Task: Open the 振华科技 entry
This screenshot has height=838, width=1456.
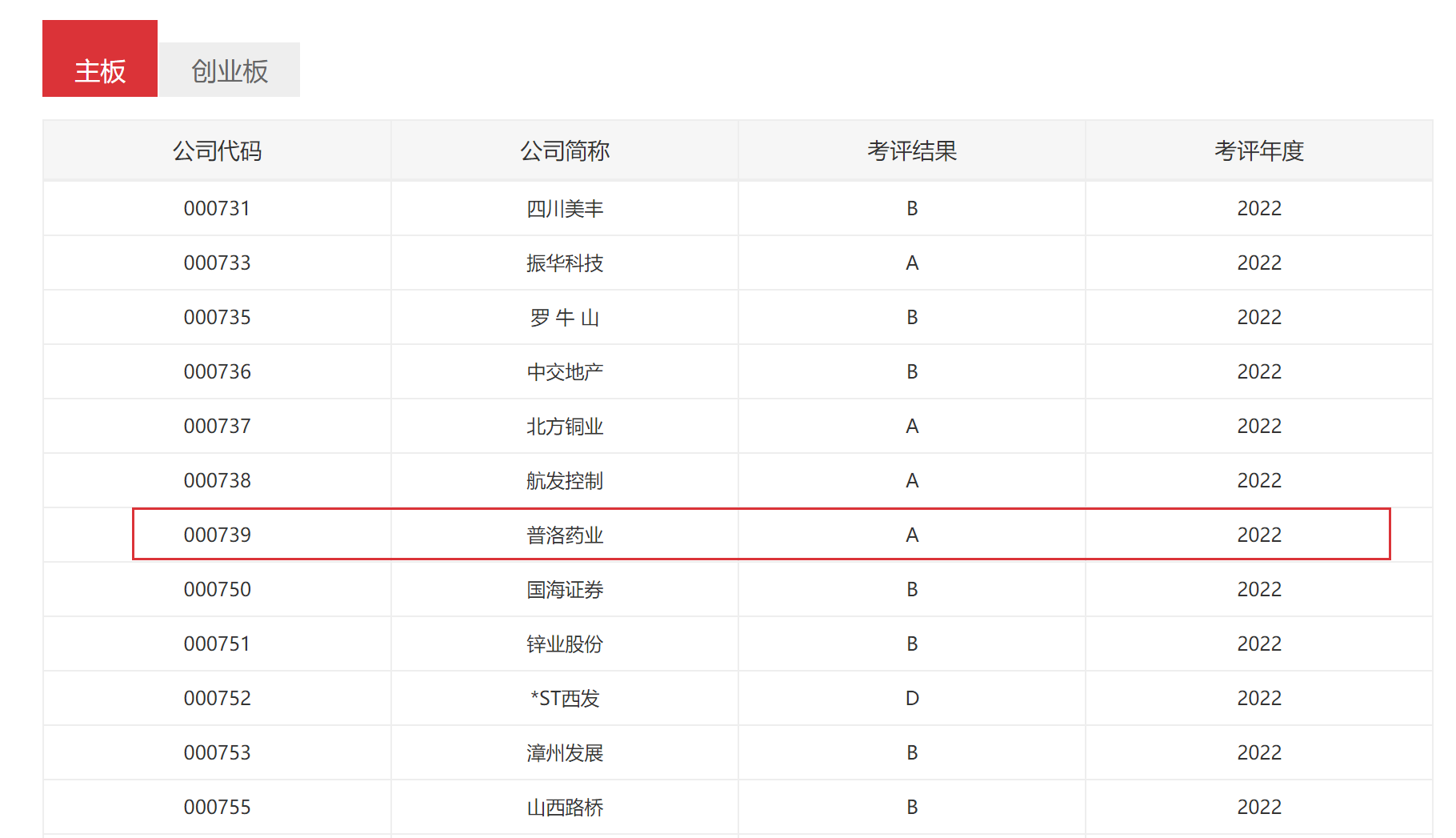Action: point(564,263)
